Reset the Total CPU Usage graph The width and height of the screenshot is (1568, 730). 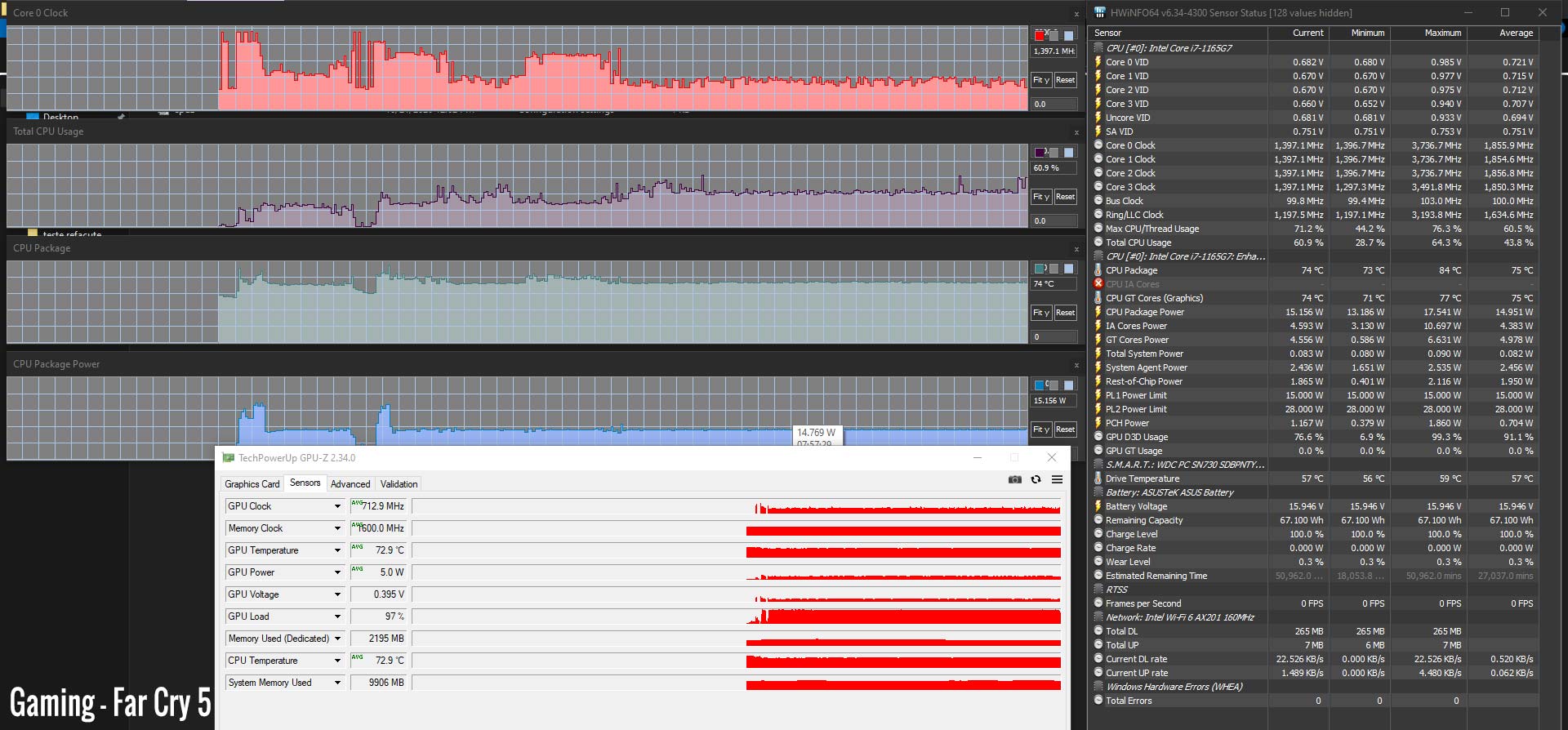coord(1065,197)
